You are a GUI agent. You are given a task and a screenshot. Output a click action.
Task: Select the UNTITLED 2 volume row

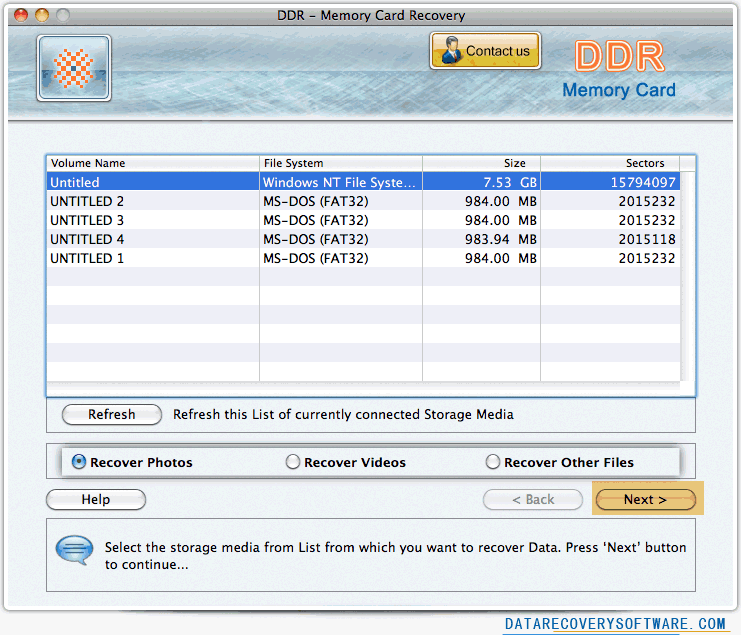(363, 201)
